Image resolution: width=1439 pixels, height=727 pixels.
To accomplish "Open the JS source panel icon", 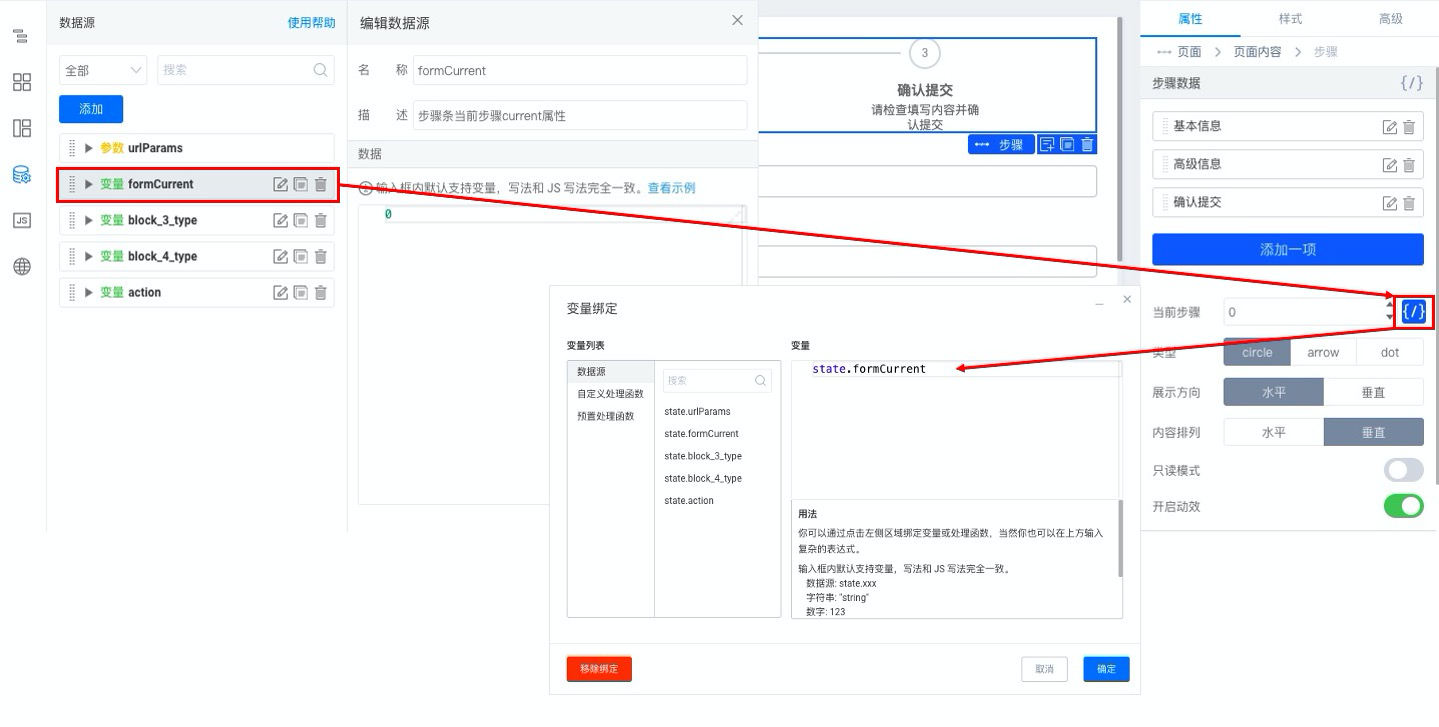I will click(x=22, y=221).
